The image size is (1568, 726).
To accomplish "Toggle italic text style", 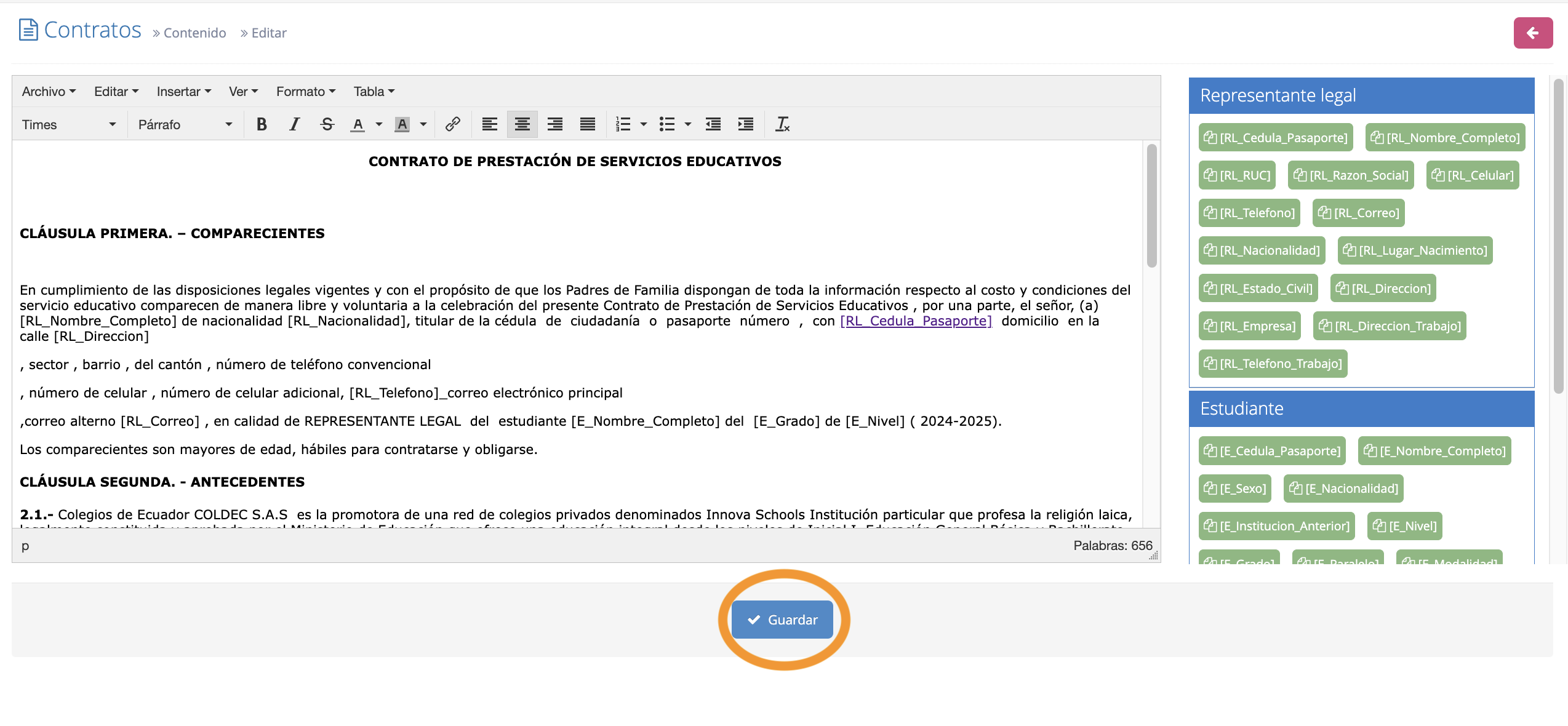I will click(294, 124).
